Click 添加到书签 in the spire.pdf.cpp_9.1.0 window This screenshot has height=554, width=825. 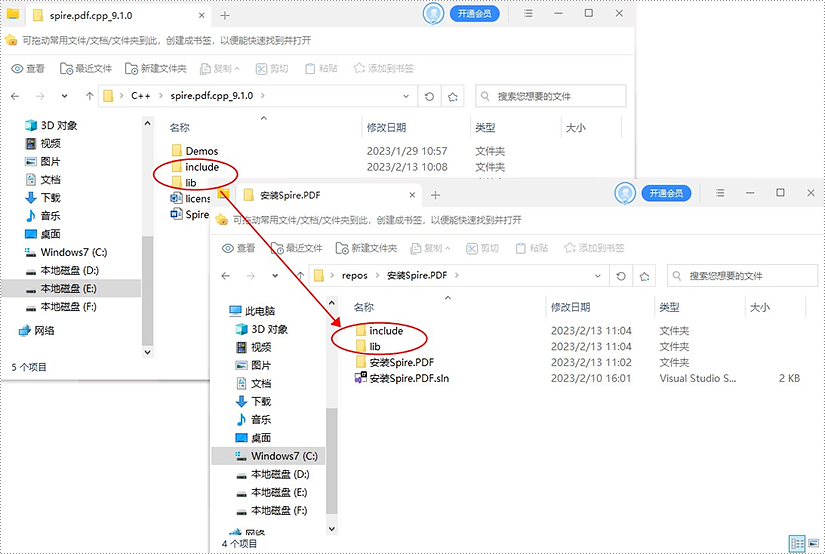click(x=384, y=68)
